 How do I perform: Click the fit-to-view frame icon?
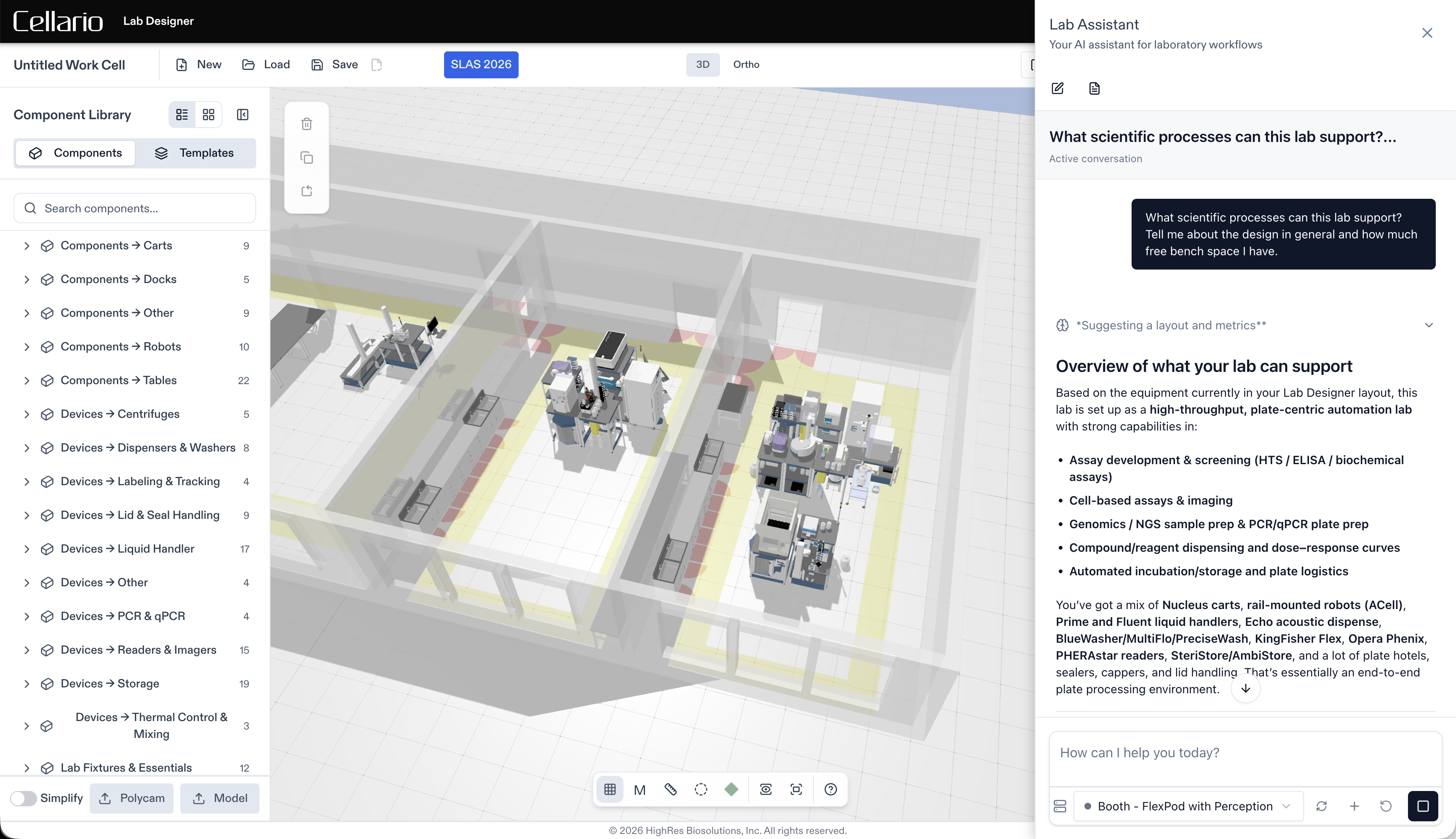[x=796, y=789]
